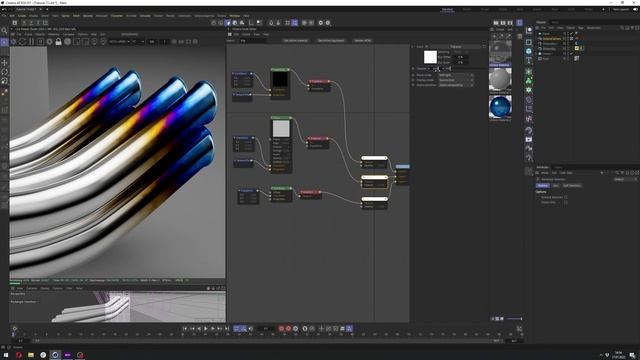Select the Scale tool in left palette
The image size is (640, 360).
click(4, 81)
